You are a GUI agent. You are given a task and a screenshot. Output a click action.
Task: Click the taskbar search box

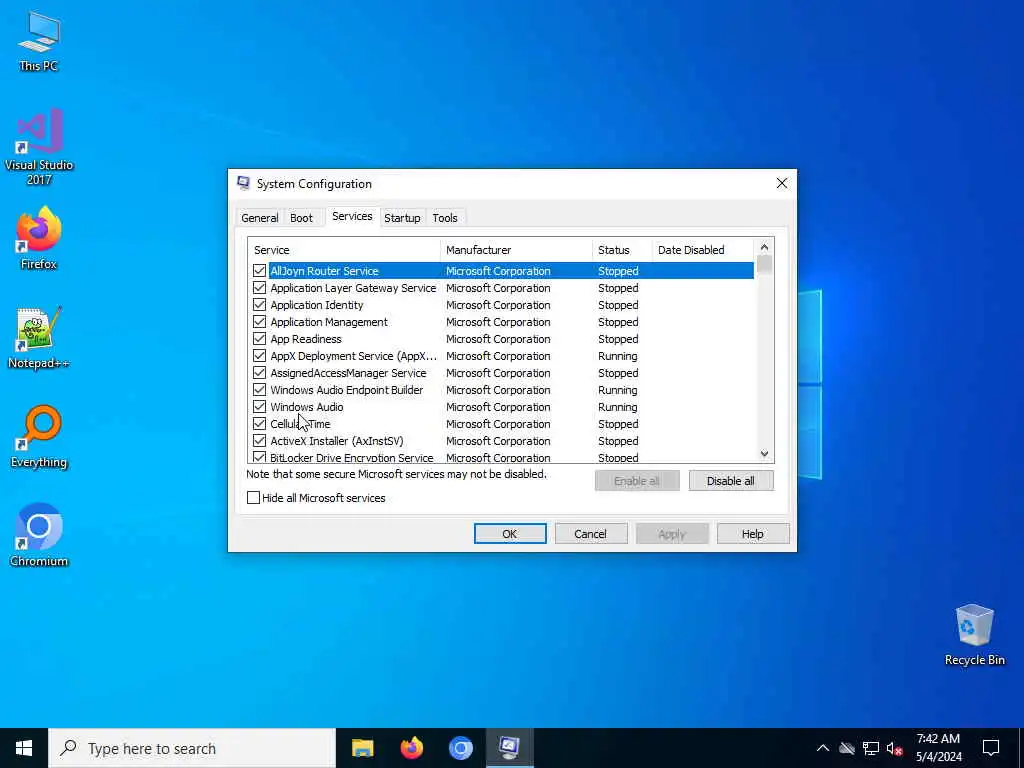click(x=192, y=748)
